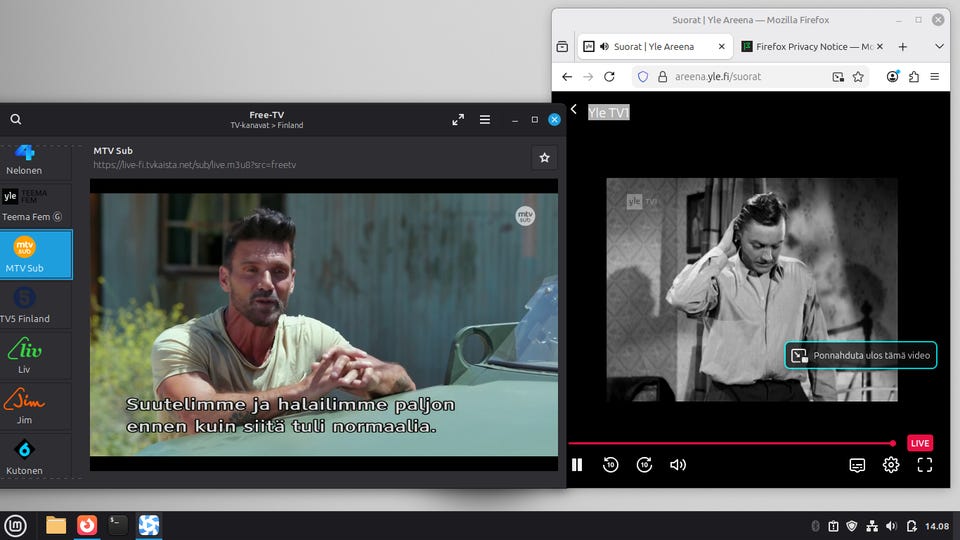The image size is (960, 540).
Task: Select Liv channel
Action: click(36, 356)
